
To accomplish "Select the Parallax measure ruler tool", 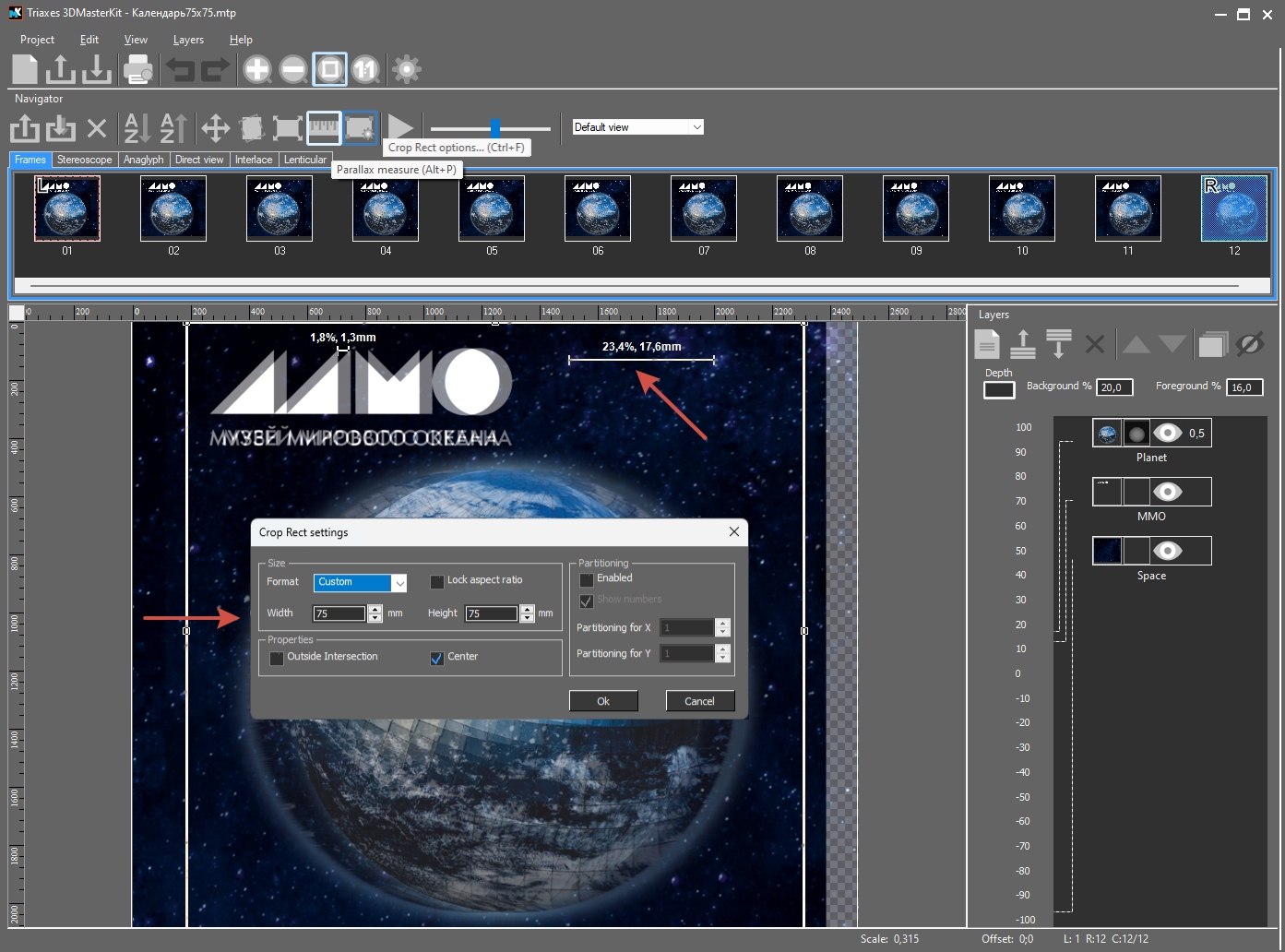I will coord(324,128).
